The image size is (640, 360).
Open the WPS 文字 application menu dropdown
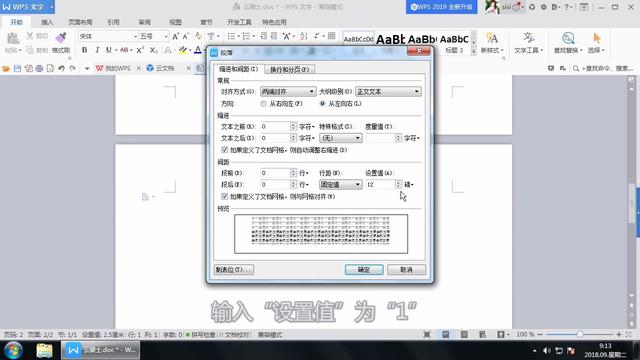point(52,7)
